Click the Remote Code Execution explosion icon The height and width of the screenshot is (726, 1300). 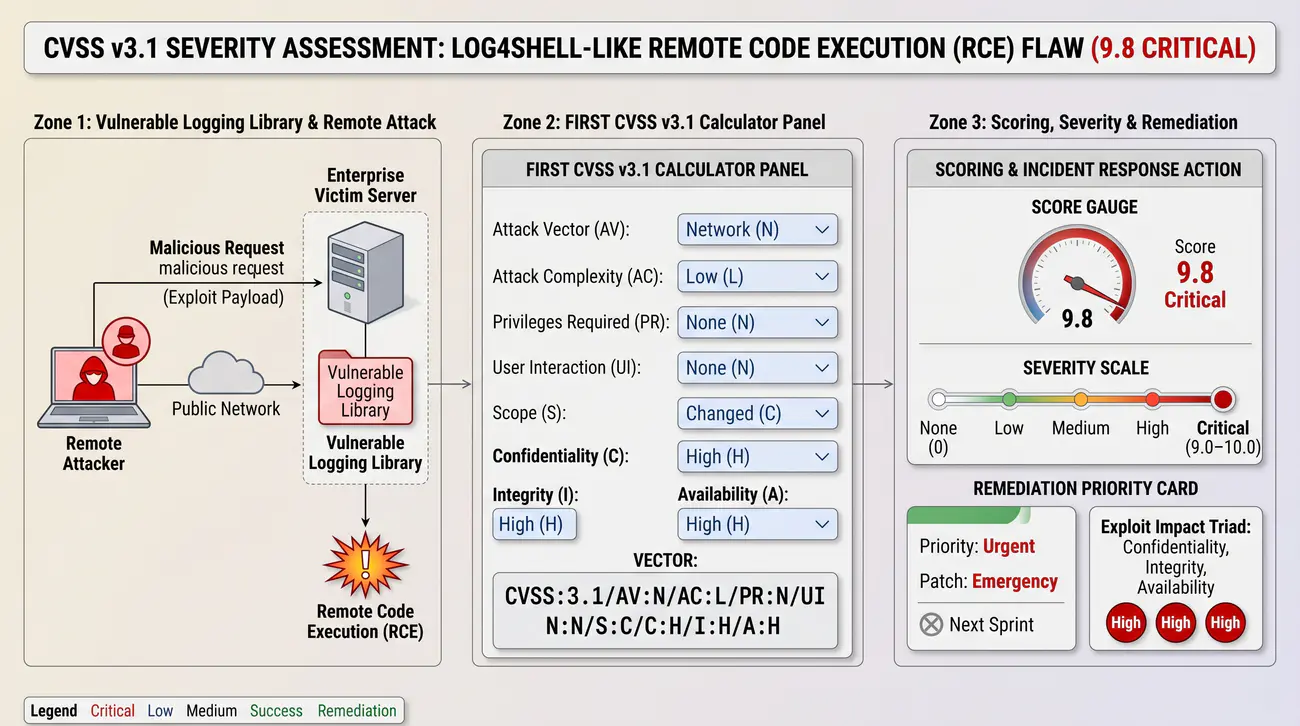tap(365, 563)
